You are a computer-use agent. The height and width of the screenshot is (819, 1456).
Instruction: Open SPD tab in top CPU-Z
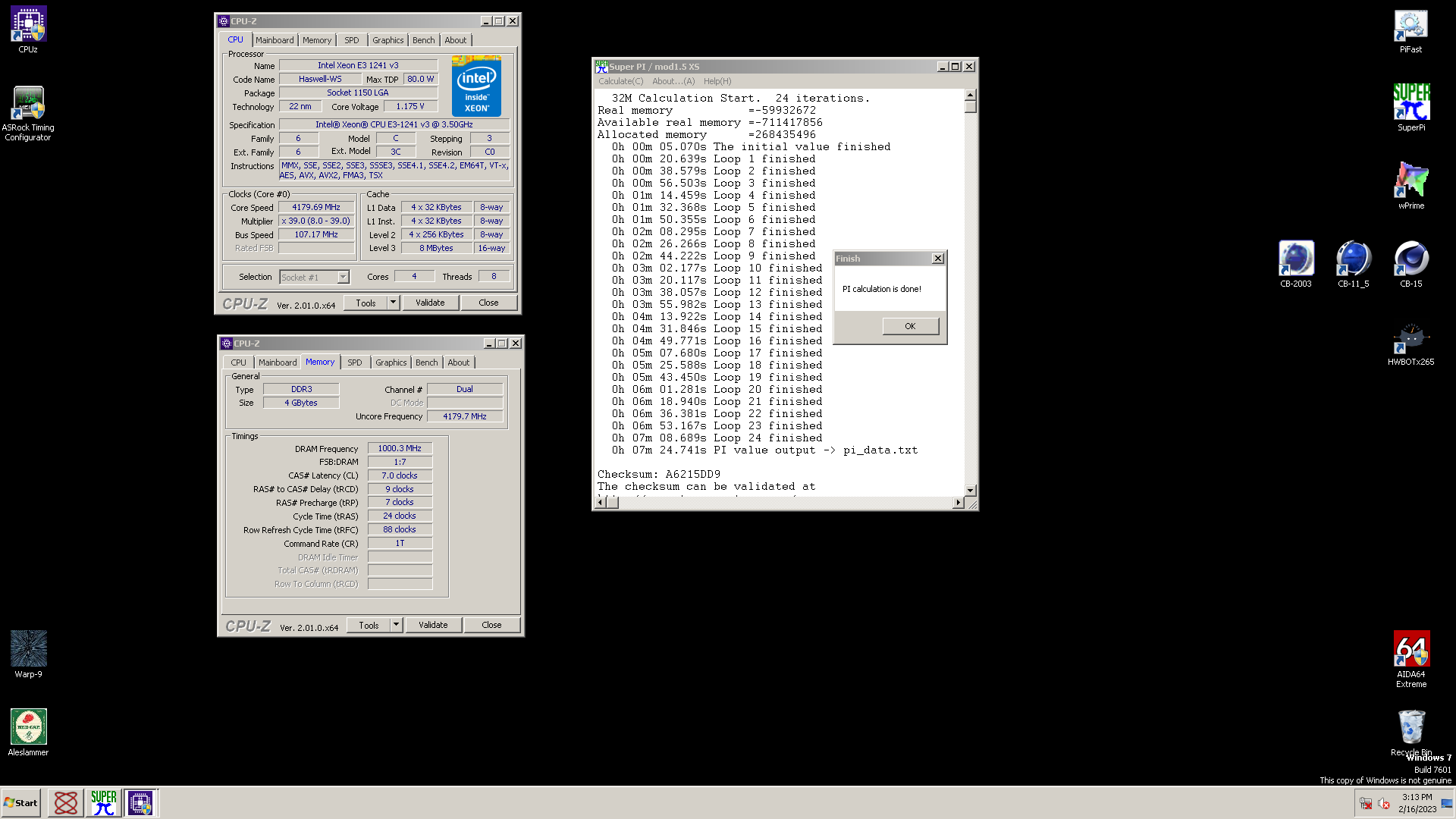[x=352, y=40]
